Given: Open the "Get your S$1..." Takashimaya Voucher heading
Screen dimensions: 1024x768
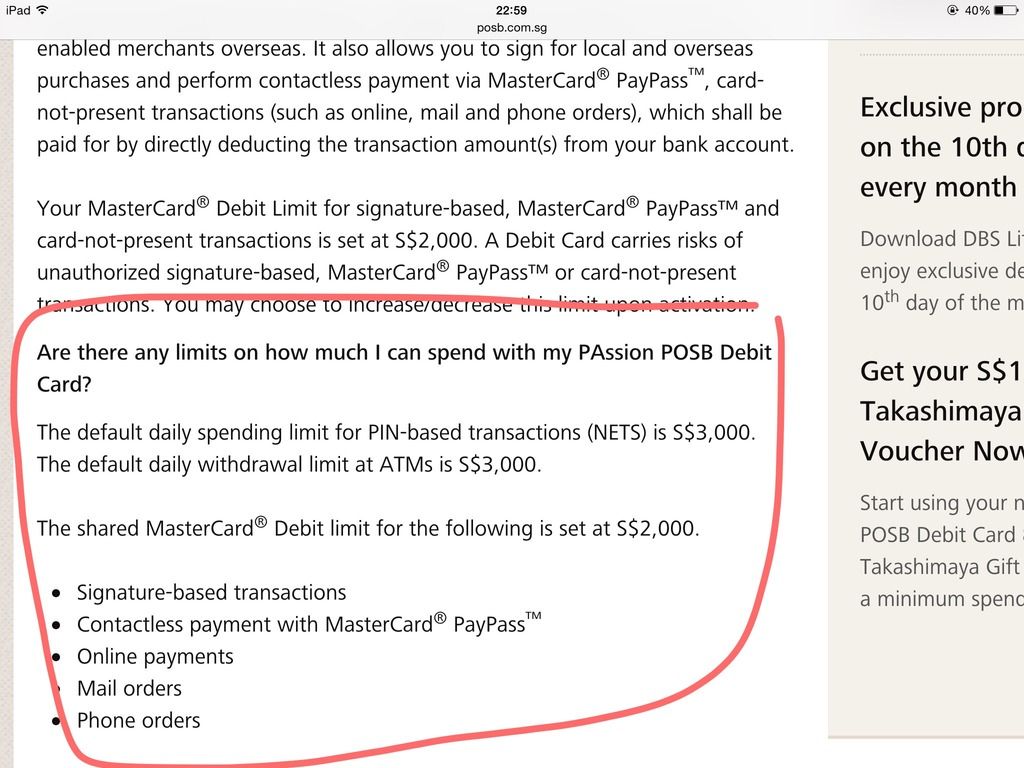Looking at the screenshot, I should point(940,411).
